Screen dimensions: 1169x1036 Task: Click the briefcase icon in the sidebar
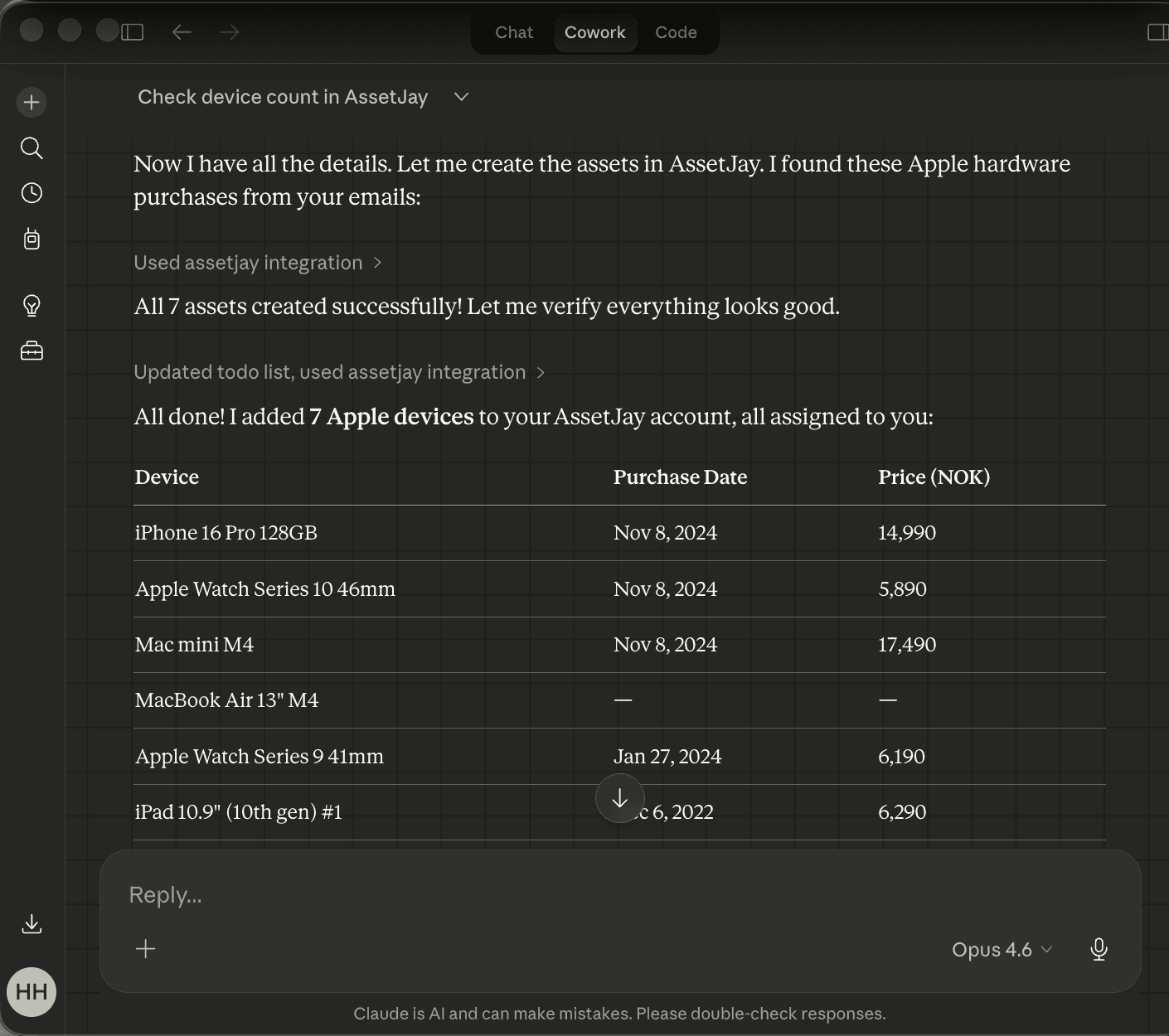pos(31,351)
